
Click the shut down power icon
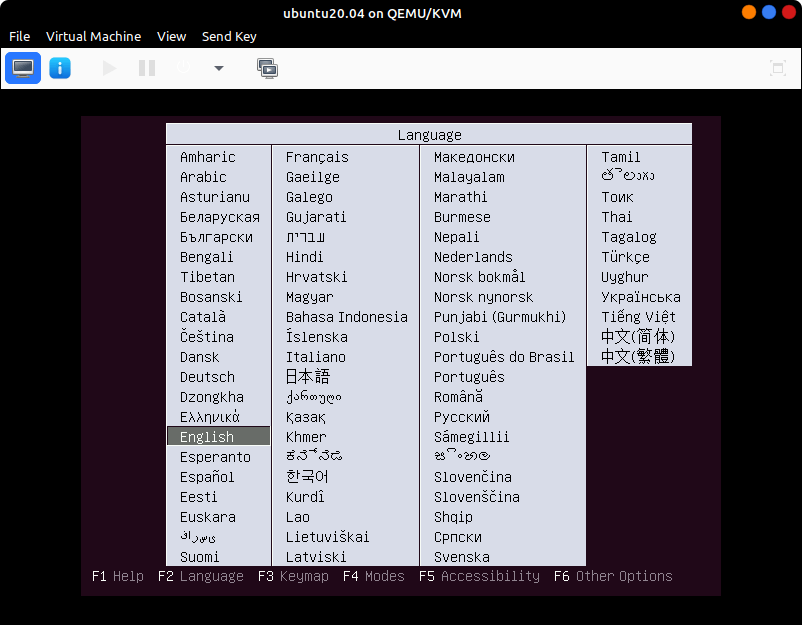tap(184, 68)
